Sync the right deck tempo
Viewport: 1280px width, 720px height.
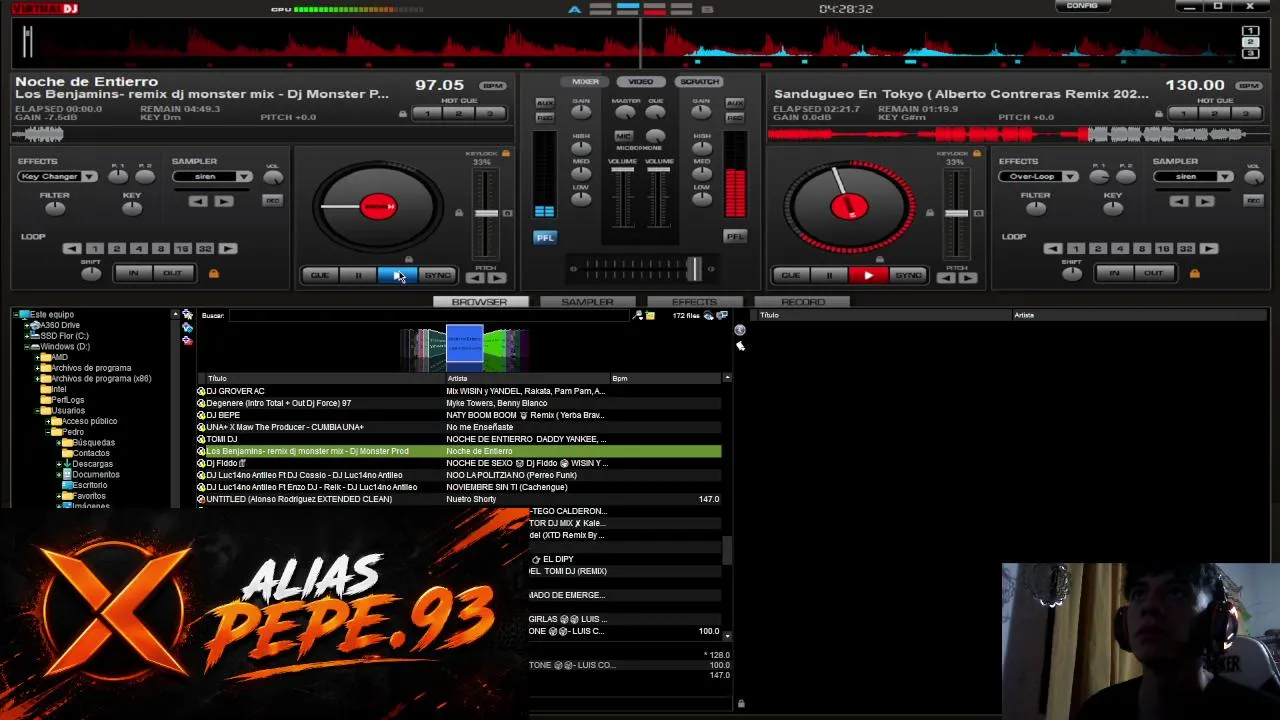[908, 275]
